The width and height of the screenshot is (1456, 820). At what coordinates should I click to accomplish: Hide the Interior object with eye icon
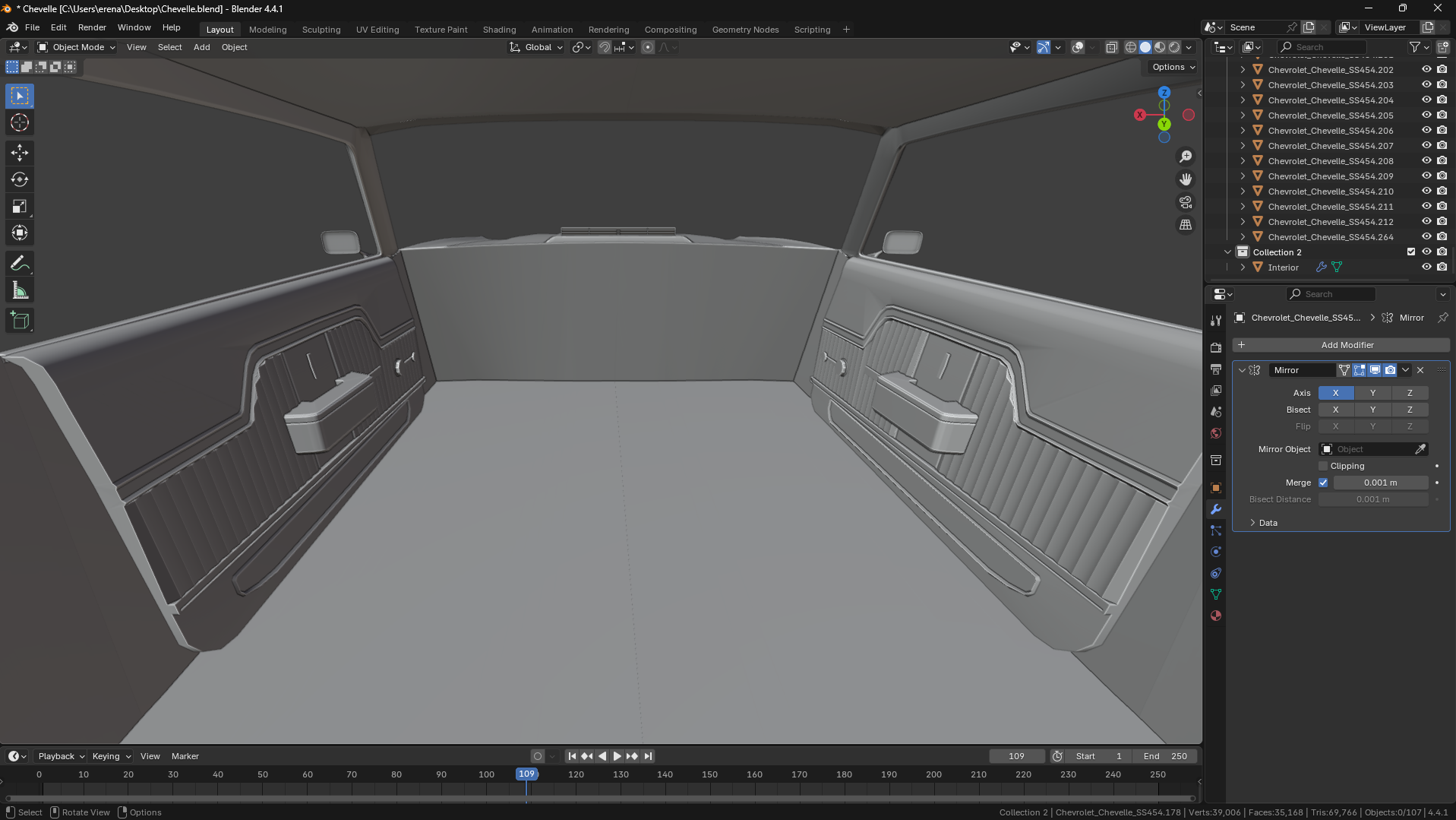pos(1426,268)
